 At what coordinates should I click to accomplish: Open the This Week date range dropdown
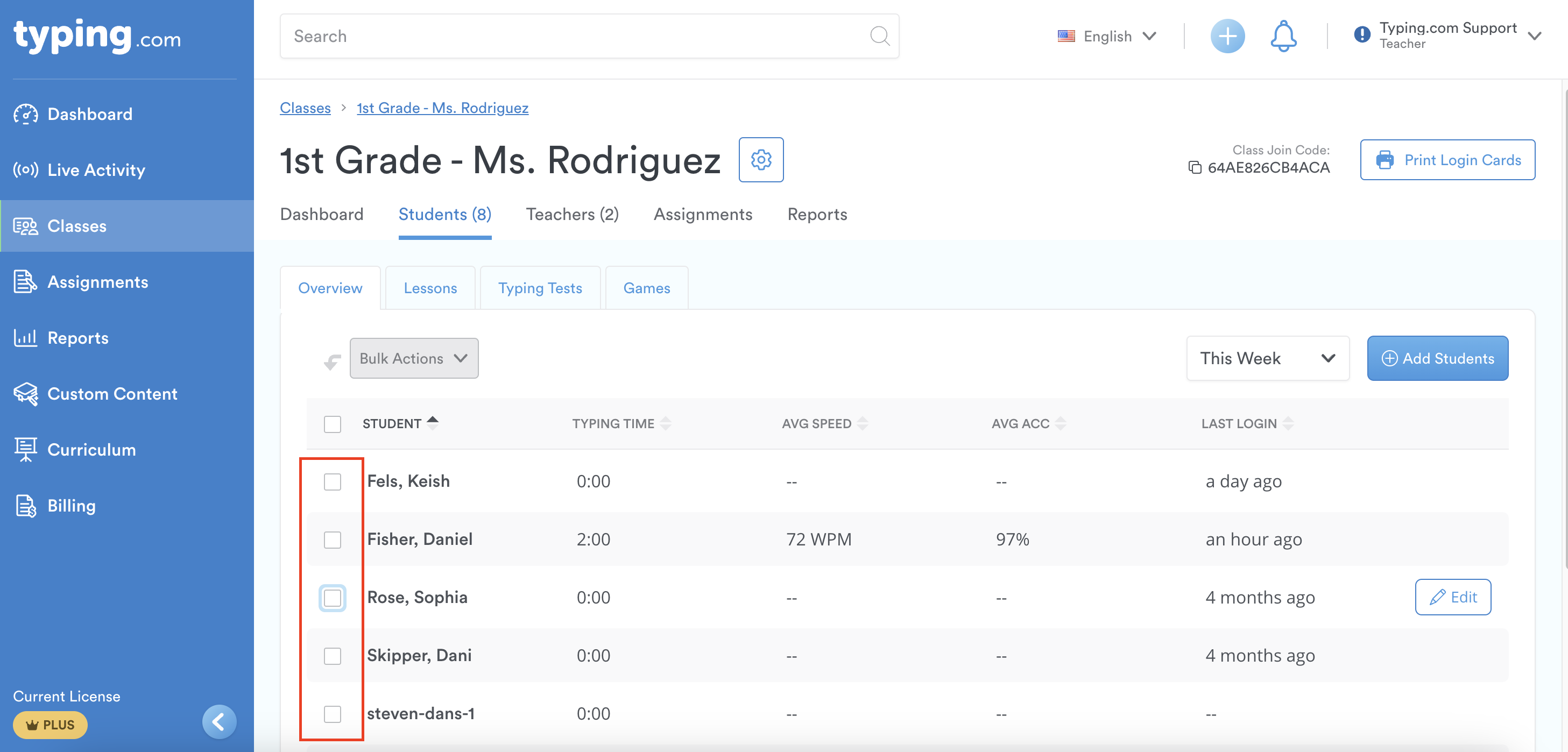click(1267, 358)
